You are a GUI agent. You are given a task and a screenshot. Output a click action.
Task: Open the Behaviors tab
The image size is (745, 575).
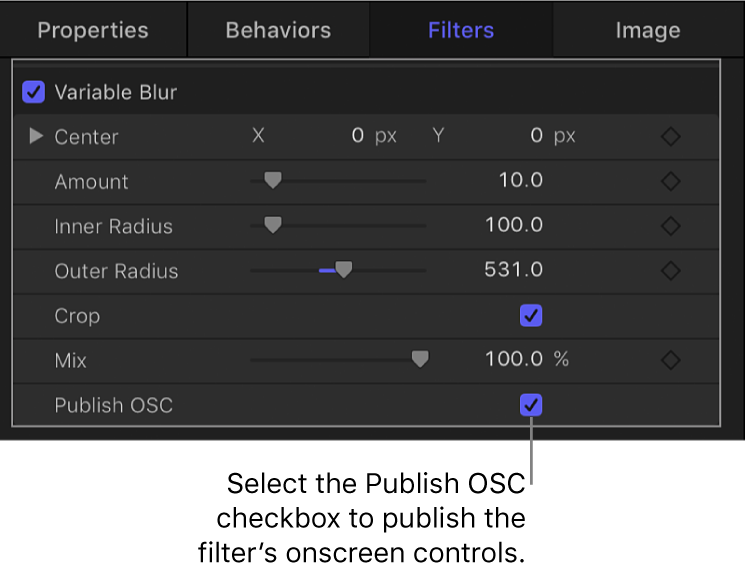pyautogui.click(x=278, y=30)
